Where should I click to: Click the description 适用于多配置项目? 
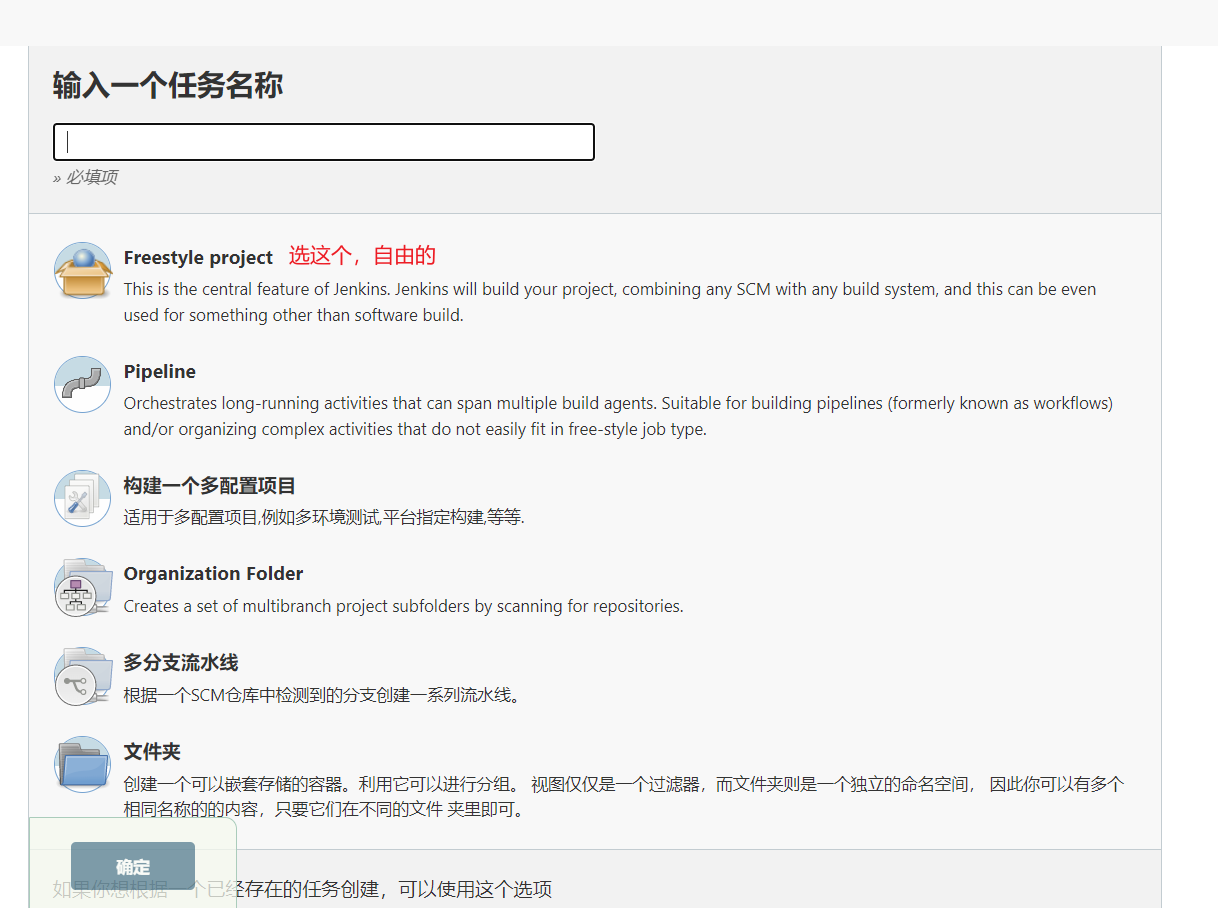pos(324,518)
